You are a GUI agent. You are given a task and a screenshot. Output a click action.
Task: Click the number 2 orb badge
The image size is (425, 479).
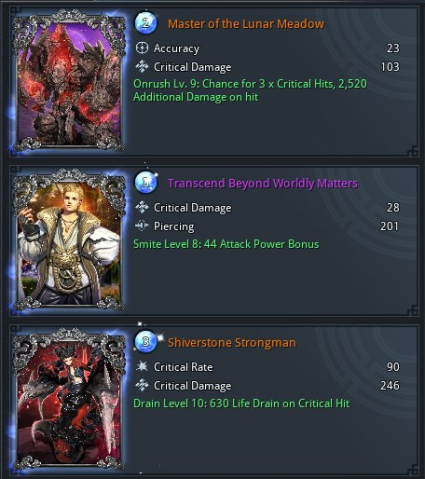(x=146, y=23)
